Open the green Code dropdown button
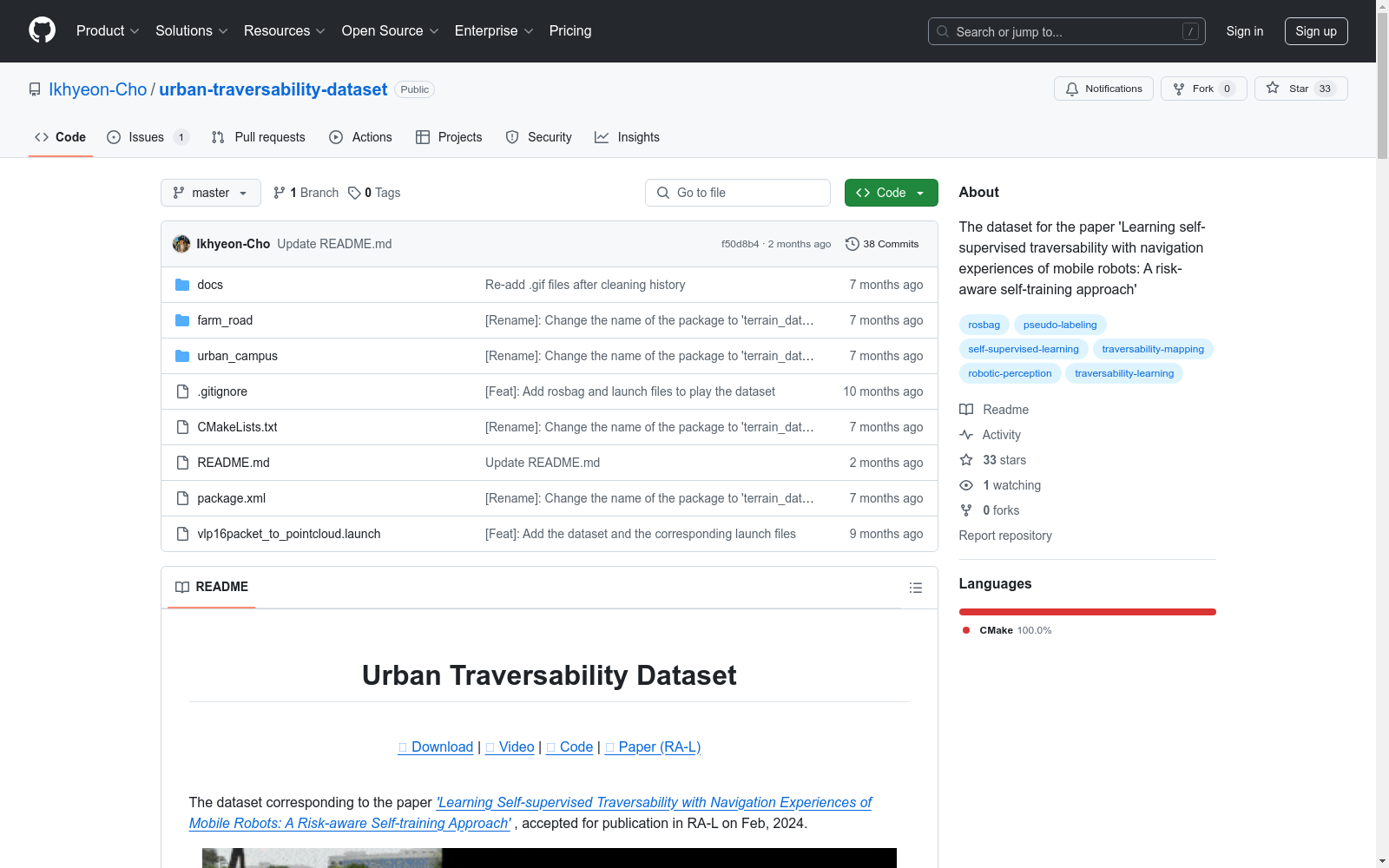 tap(891, 193)
